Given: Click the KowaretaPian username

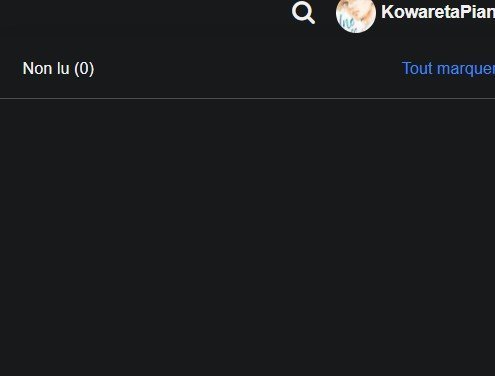Looking at the screenshot, I should click(438, 12).
